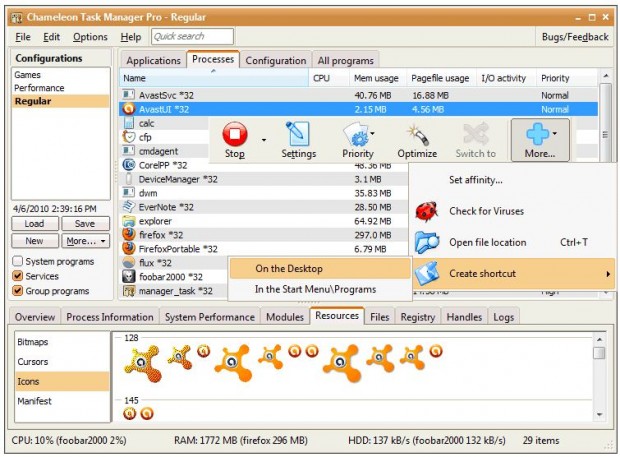This screenshot has height=457, width=620.
Task: Click the explorer process icon
Action: pyautogui.click(x=129, y=221)
